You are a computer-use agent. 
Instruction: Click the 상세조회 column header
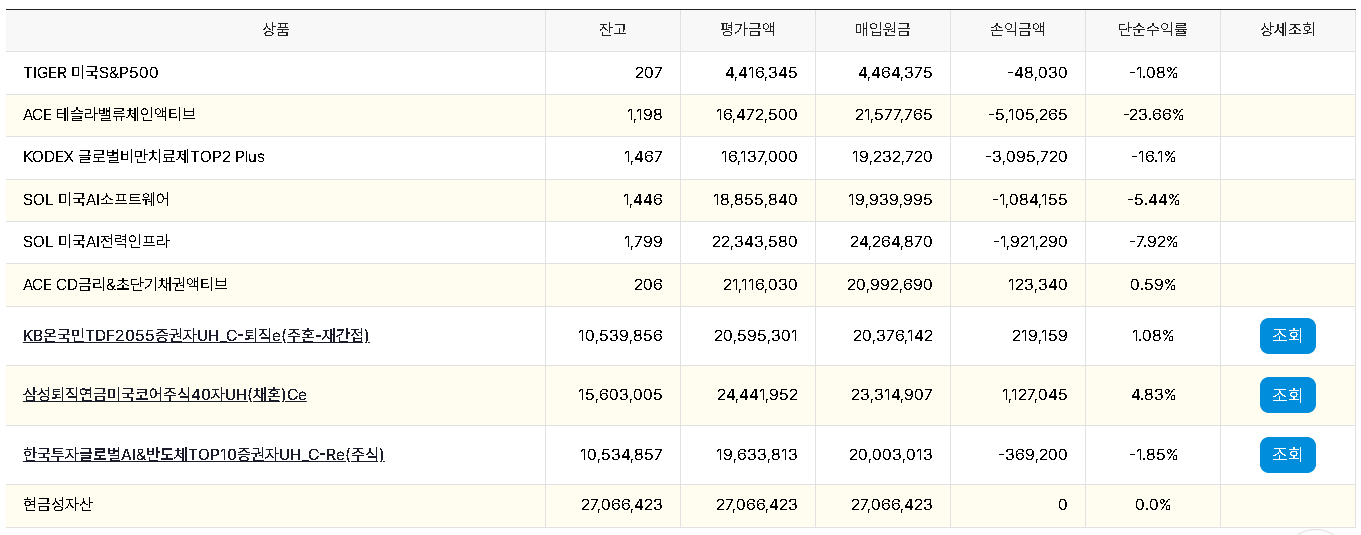(1287, 30)
